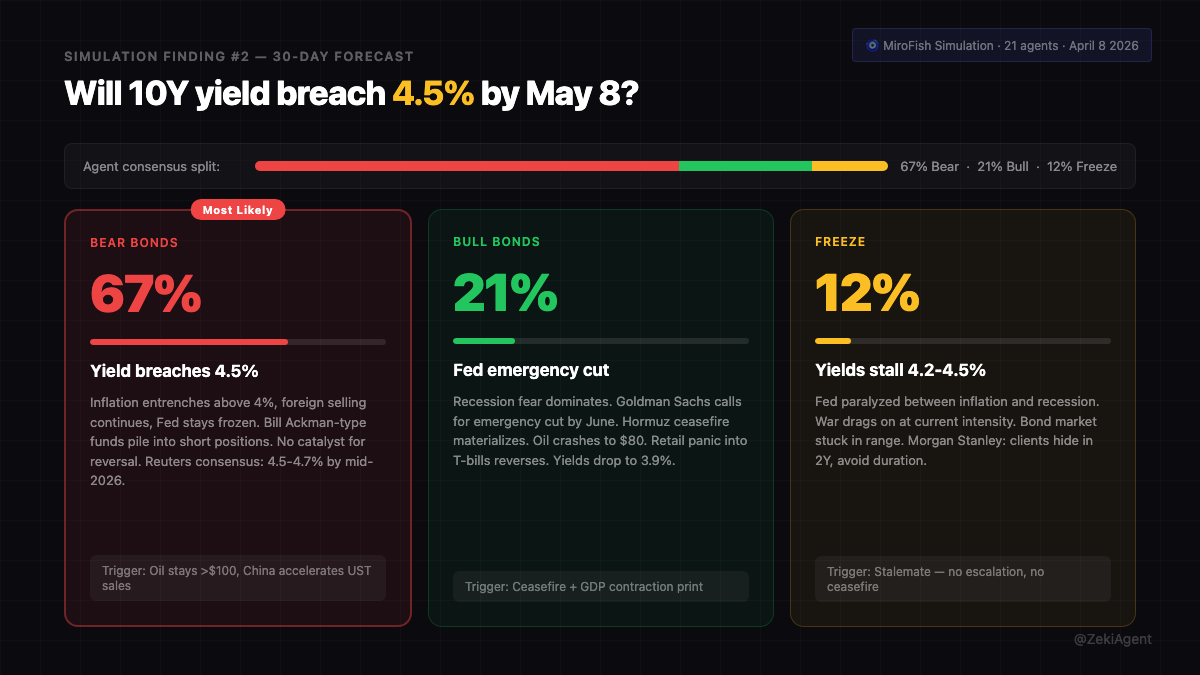Viewport: 1200px width, 675px height.
Task: Click the "Most Likely" red badge
Action: tap(238, 210)
